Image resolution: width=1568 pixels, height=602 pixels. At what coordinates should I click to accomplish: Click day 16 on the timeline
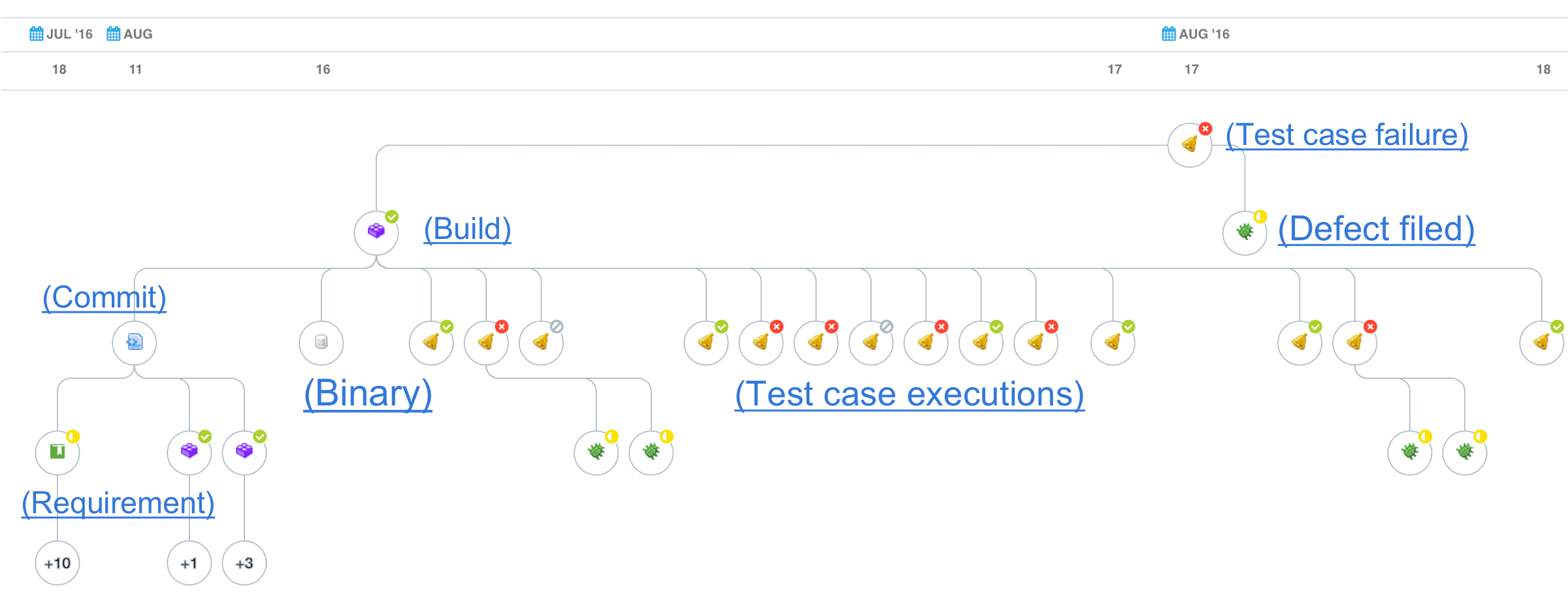(x=323, y=69)
